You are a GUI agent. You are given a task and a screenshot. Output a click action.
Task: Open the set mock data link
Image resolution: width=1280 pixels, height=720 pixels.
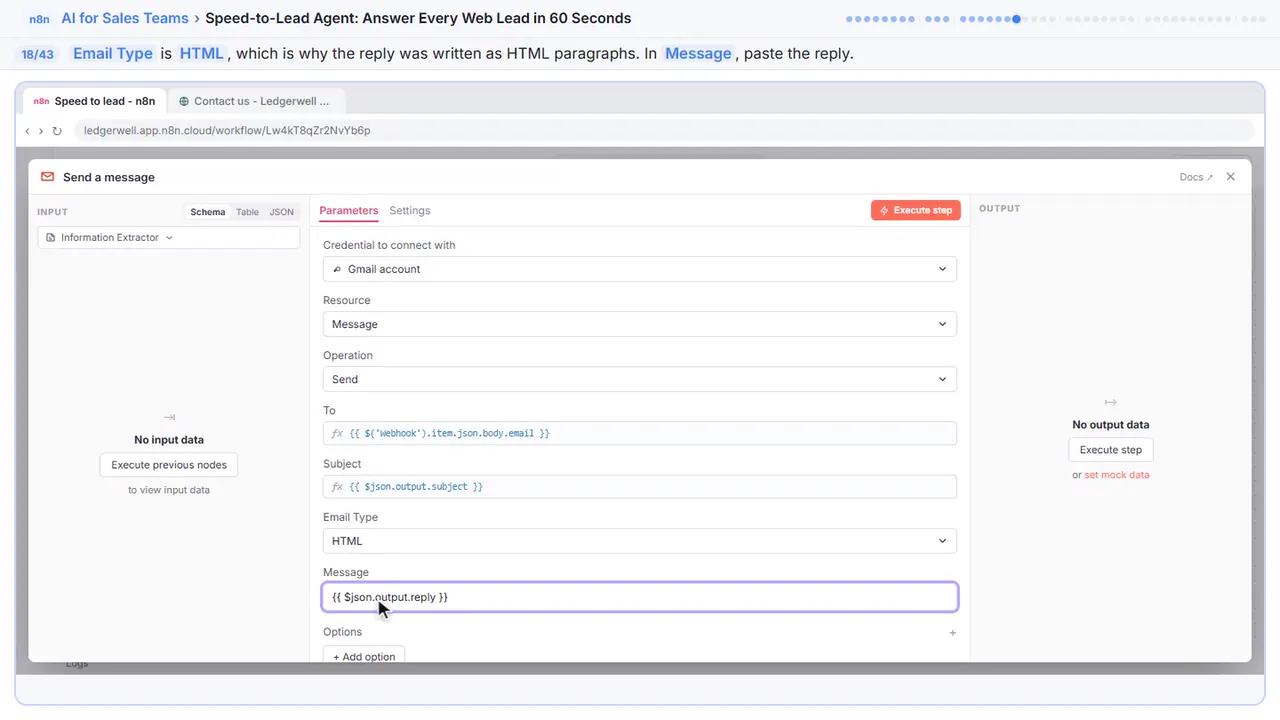pos(1117,475)
